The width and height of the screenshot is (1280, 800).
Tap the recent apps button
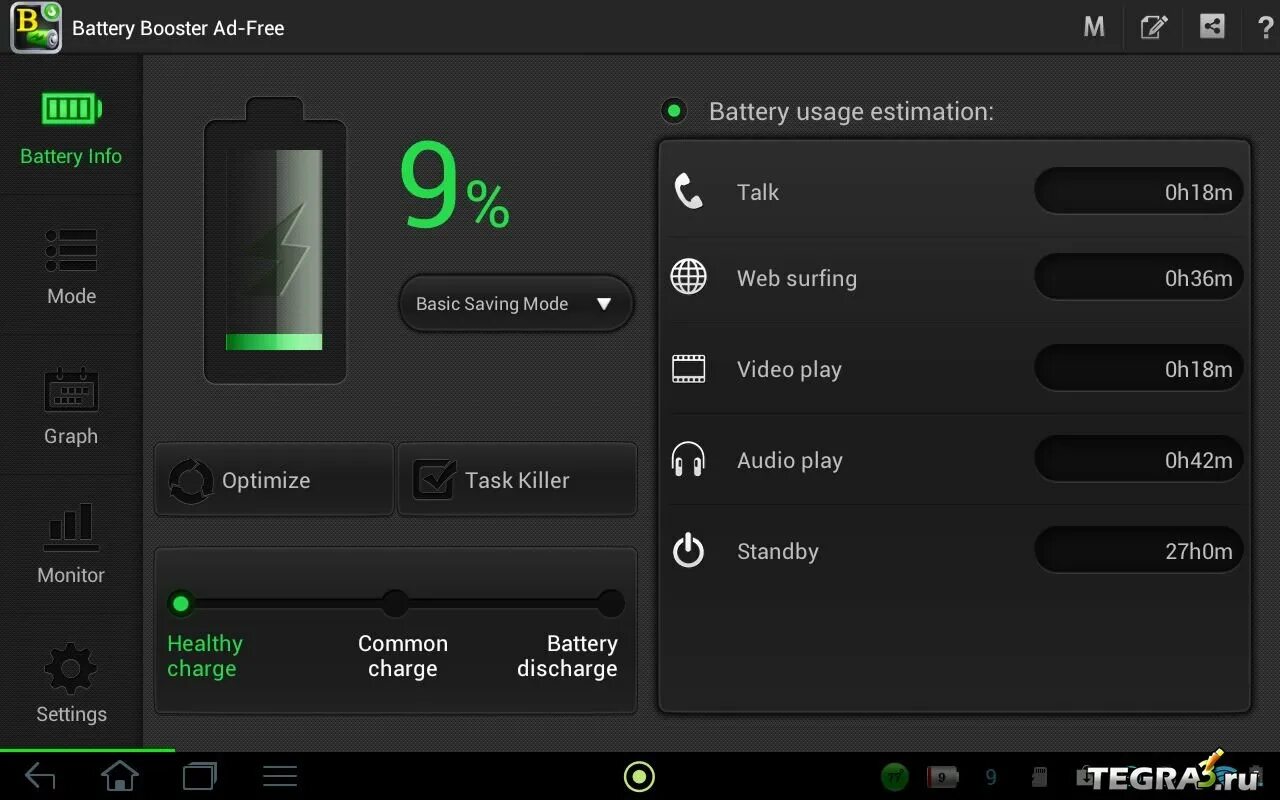pos(200,776)
